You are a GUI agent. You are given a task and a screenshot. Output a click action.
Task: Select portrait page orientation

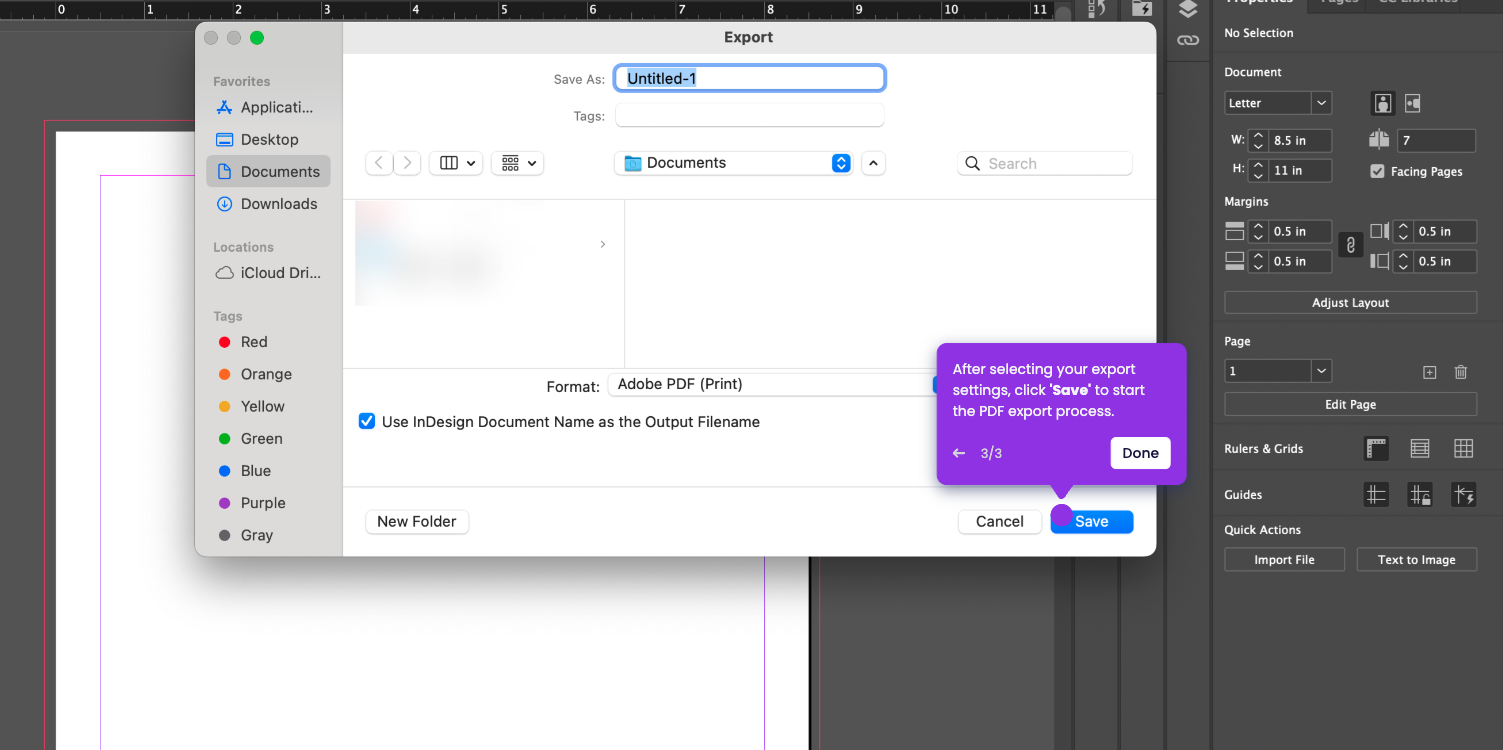click(1383, 103)
